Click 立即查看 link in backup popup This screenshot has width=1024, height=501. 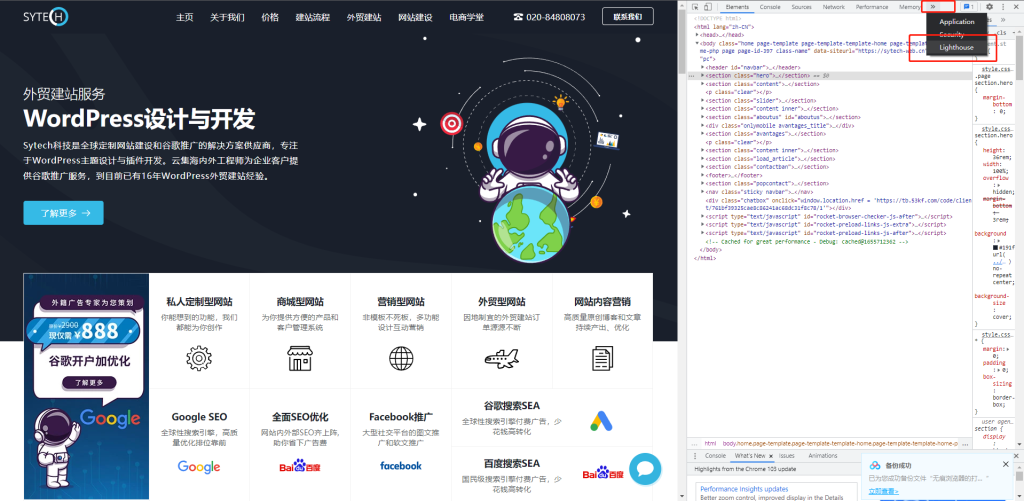[x=883, y=491]
